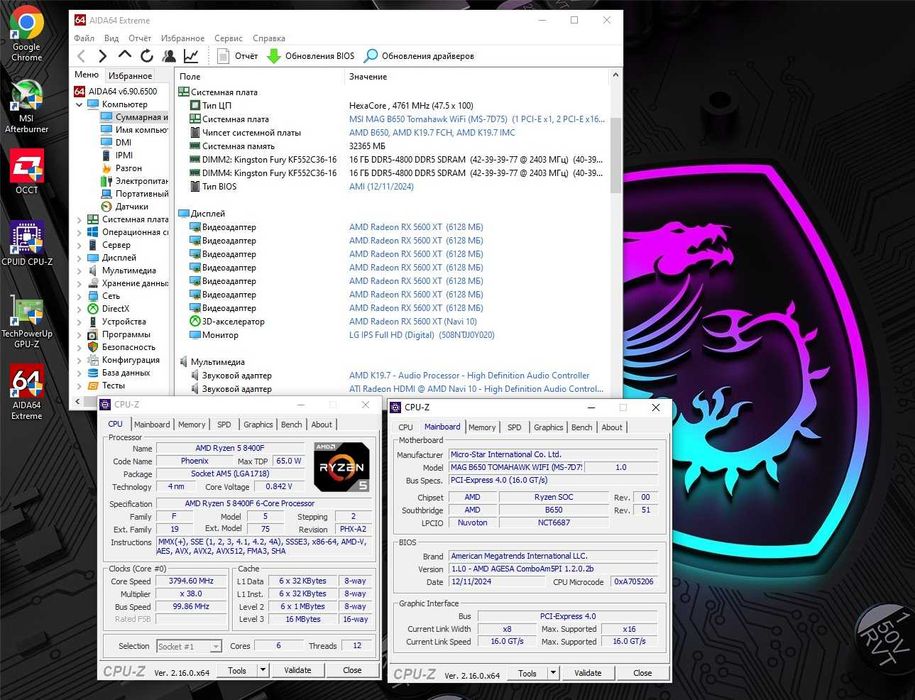Refresh the AIDA64 page
The width and height of the screenshot is (915, 700).
pos(146,56)
